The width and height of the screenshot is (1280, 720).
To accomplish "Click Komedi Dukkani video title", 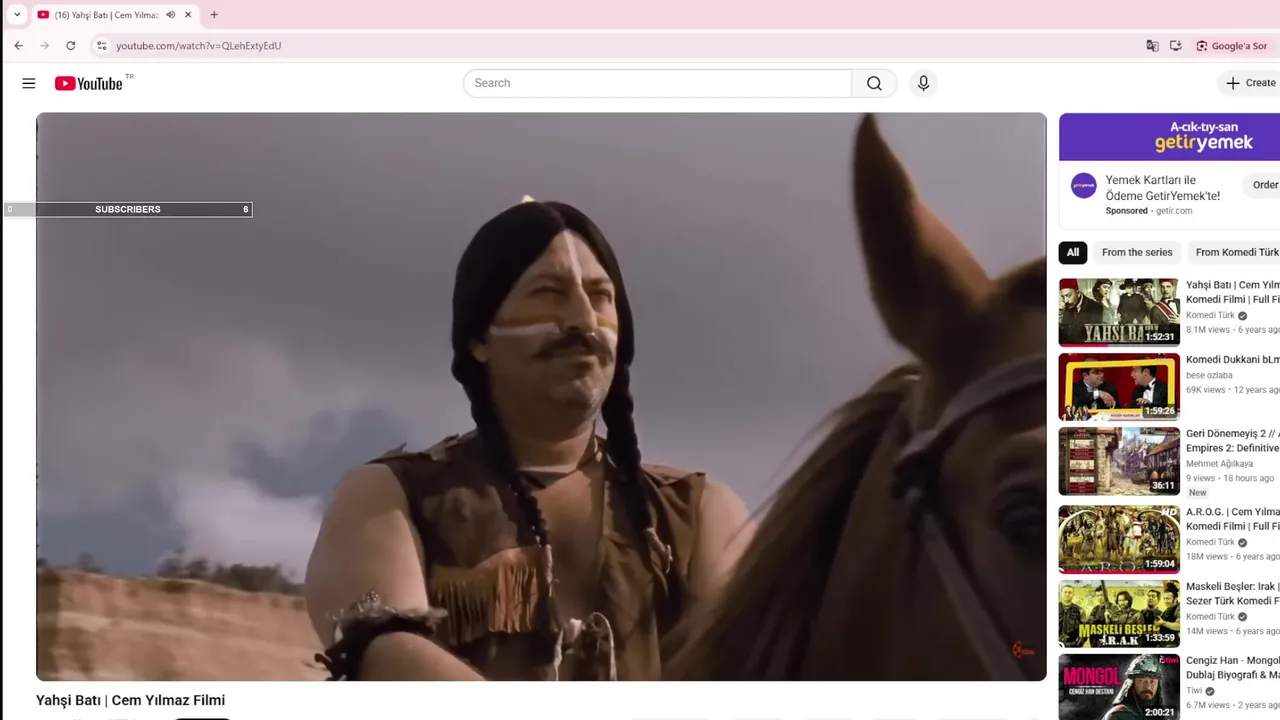I will point(1232,360).
